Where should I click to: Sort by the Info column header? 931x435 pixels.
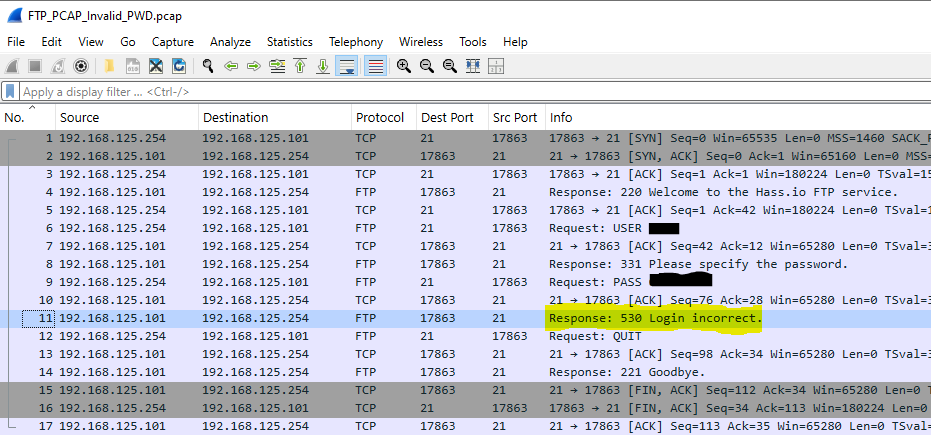point(738,118)
